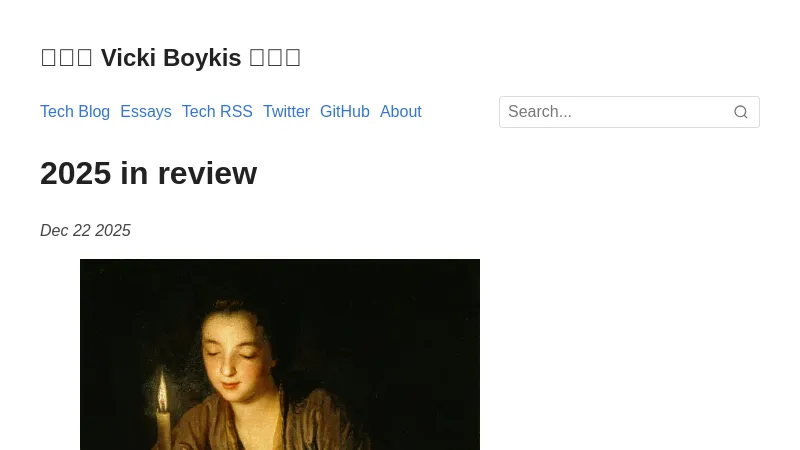Screen dimensions: 800x450
Task: Select the "2025 in review" post heading
Action: (x=148, y=173)
